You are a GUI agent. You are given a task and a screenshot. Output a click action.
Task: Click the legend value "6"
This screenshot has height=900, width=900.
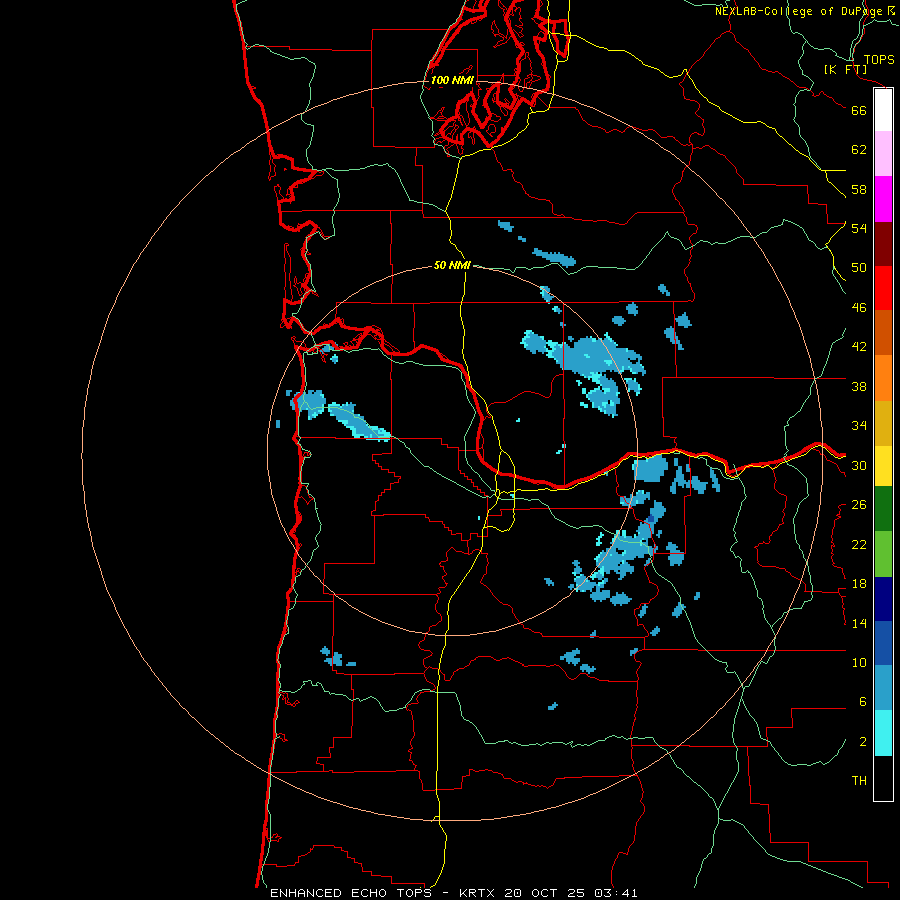click(x=863, y=702)
